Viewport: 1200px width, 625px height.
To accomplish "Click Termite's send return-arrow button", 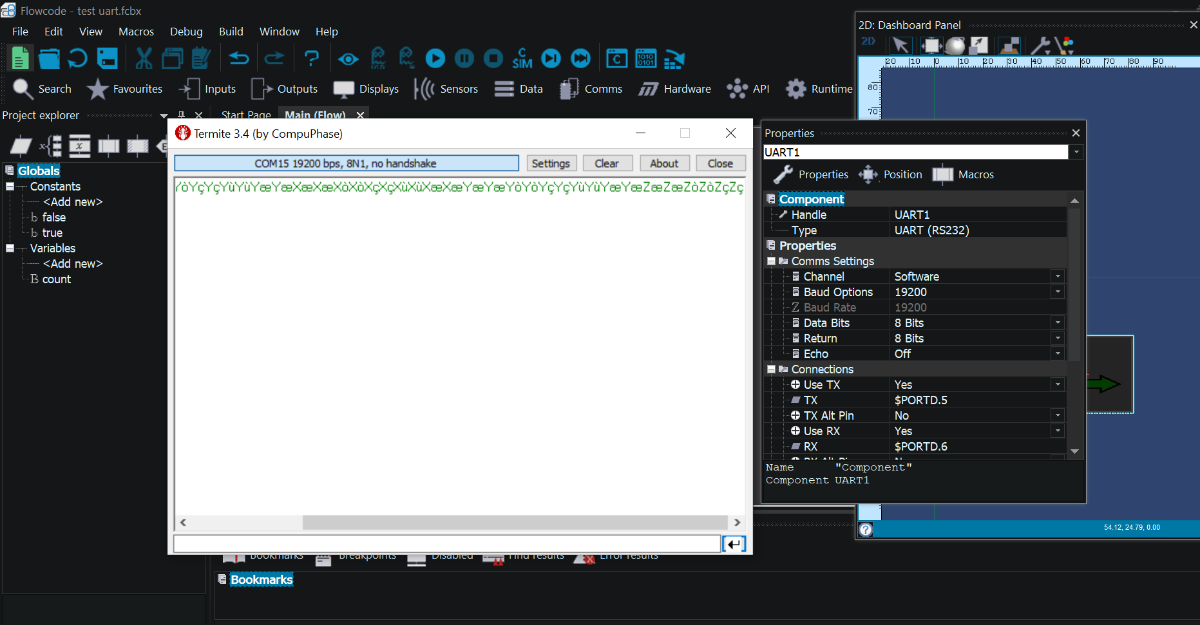I will 734,544.
